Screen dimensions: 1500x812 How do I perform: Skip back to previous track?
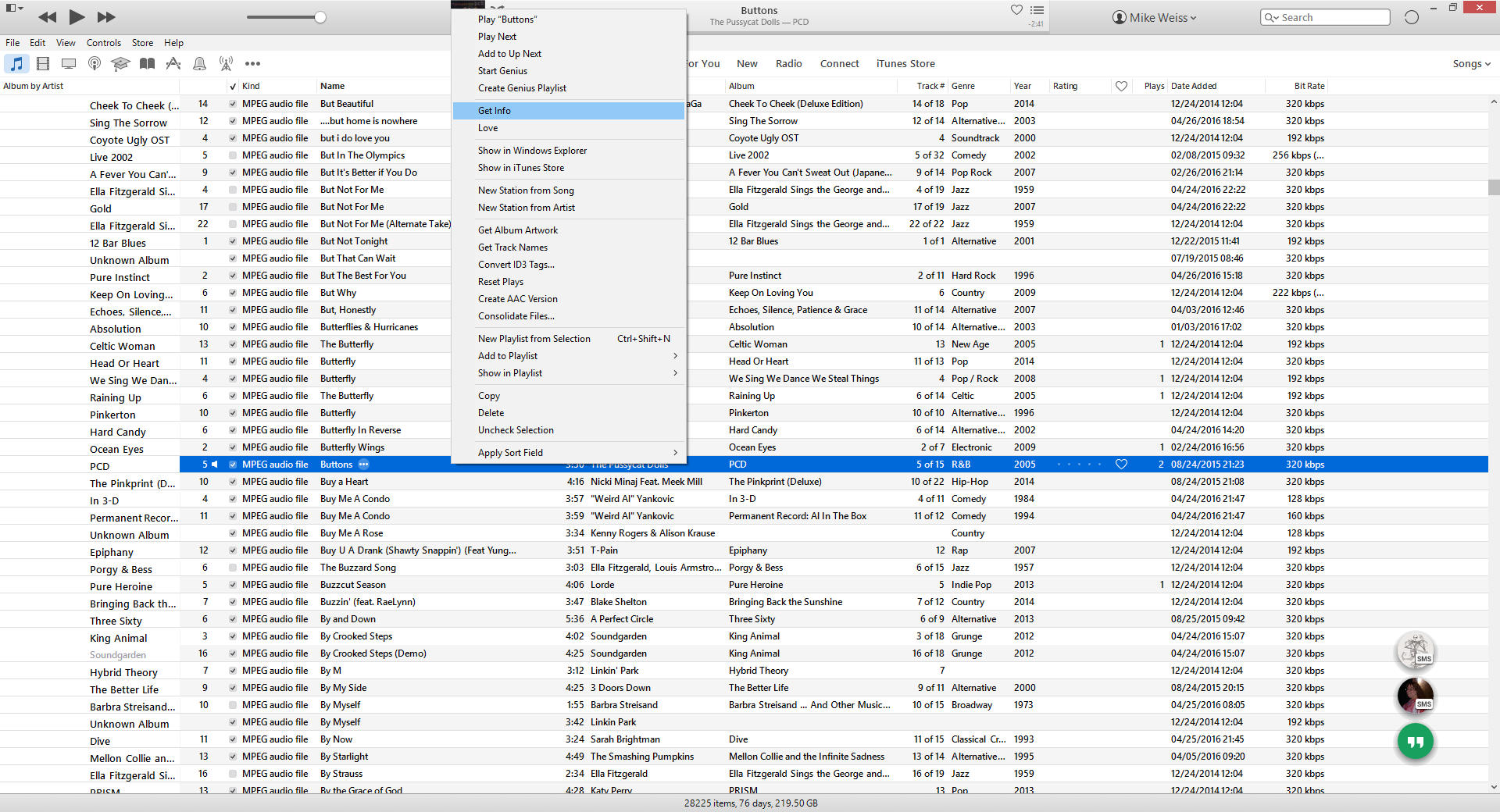[x=48, y=17]
